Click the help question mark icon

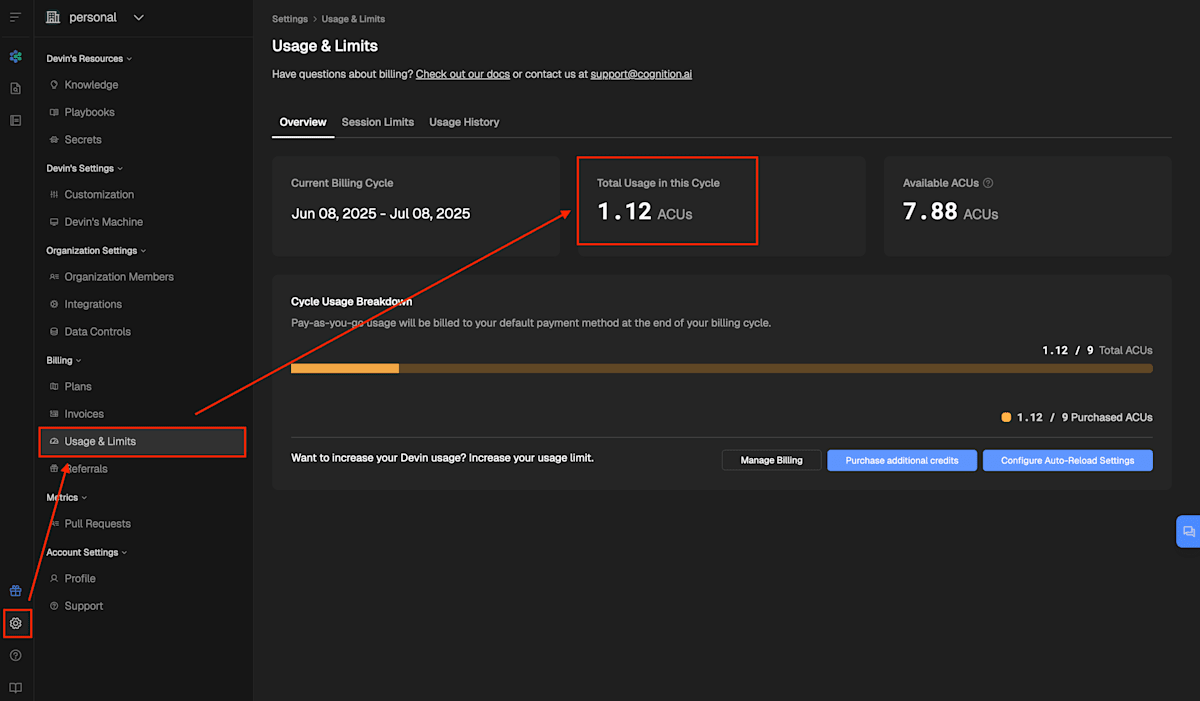tap(15, 656)
